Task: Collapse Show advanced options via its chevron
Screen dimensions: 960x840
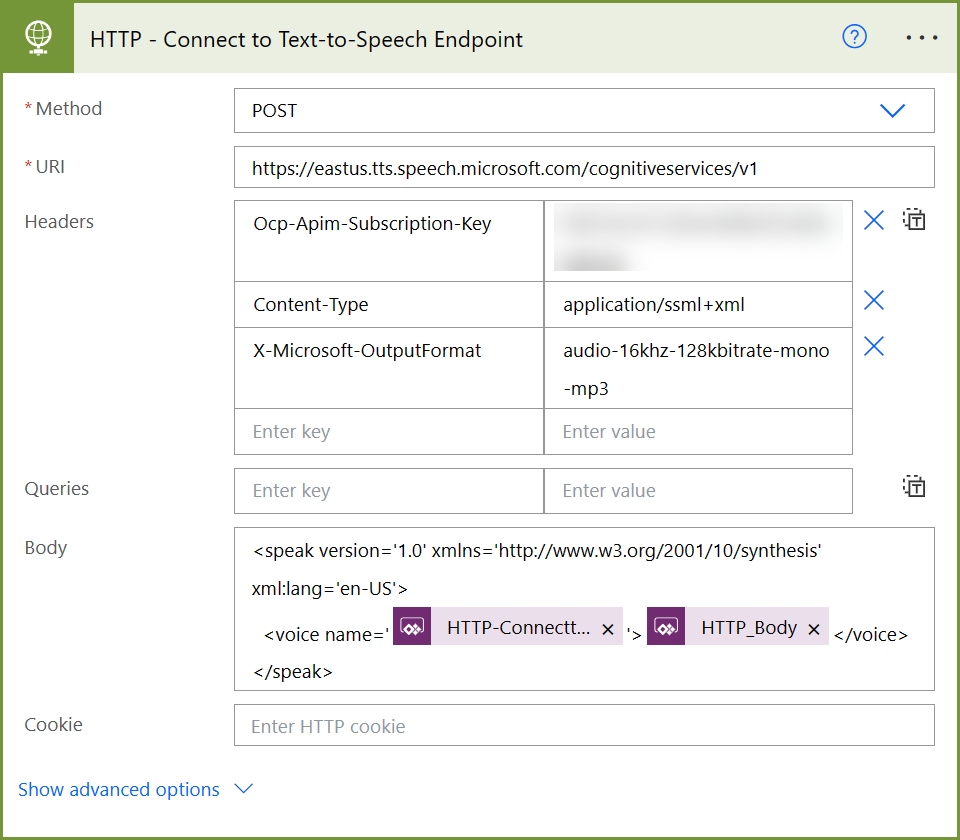Action: (x=243, y=789)
